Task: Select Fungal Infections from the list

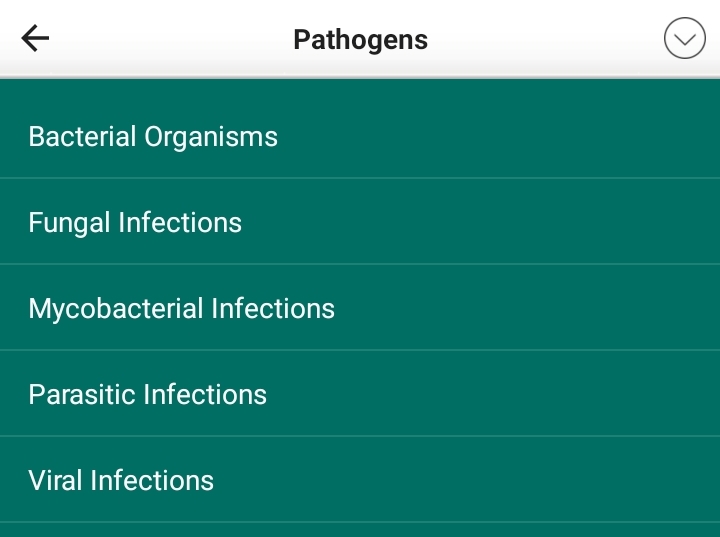Action: [360, 222]
